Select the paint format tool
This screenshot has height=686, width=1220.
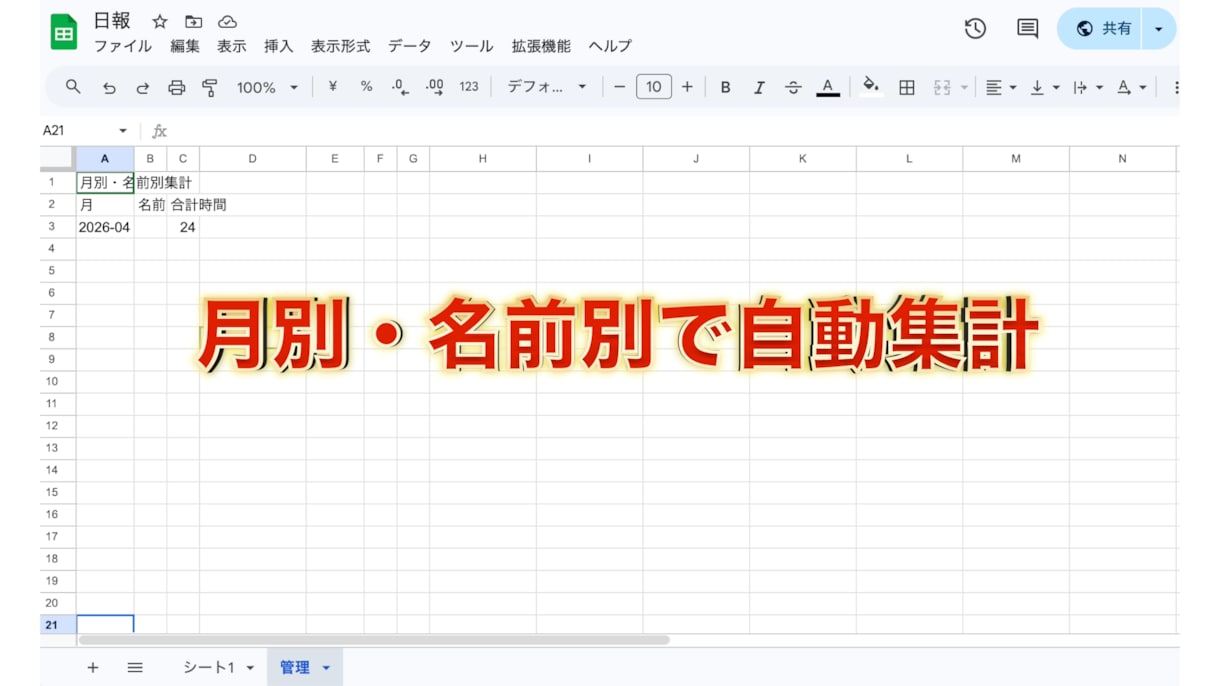coord(210,88)
